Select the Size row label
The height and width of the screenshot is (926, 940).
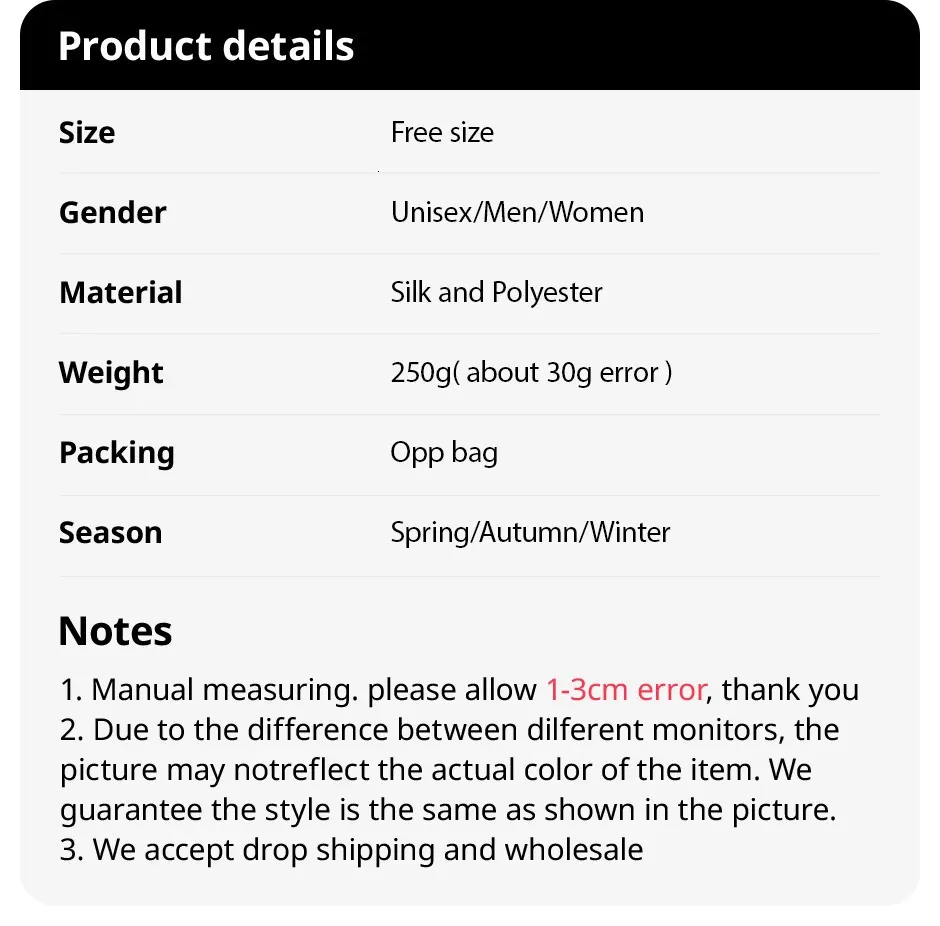coord(87,132)
